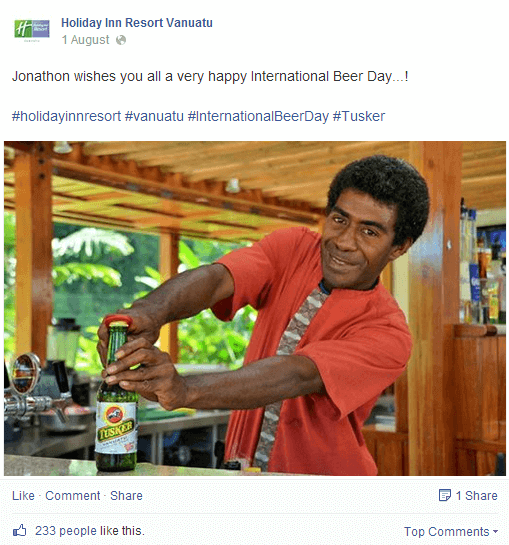The height and width of the screenshot is (545, 509).
Task: Click the thumbs-up likes icon
Action: pos(19,531)
